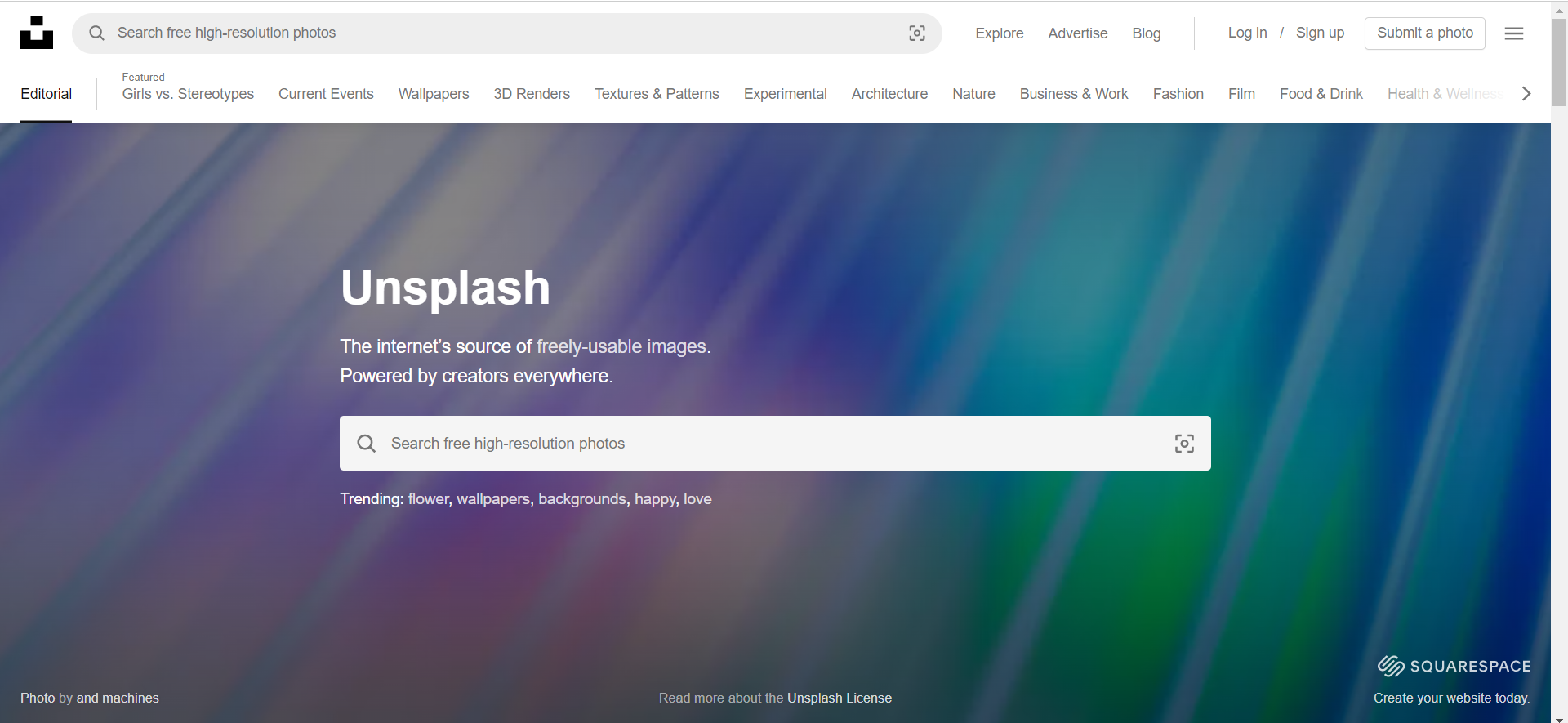Switch to 3D Renders category
The width and height of the screenshot is (1568, 723).
pos(532,94)
